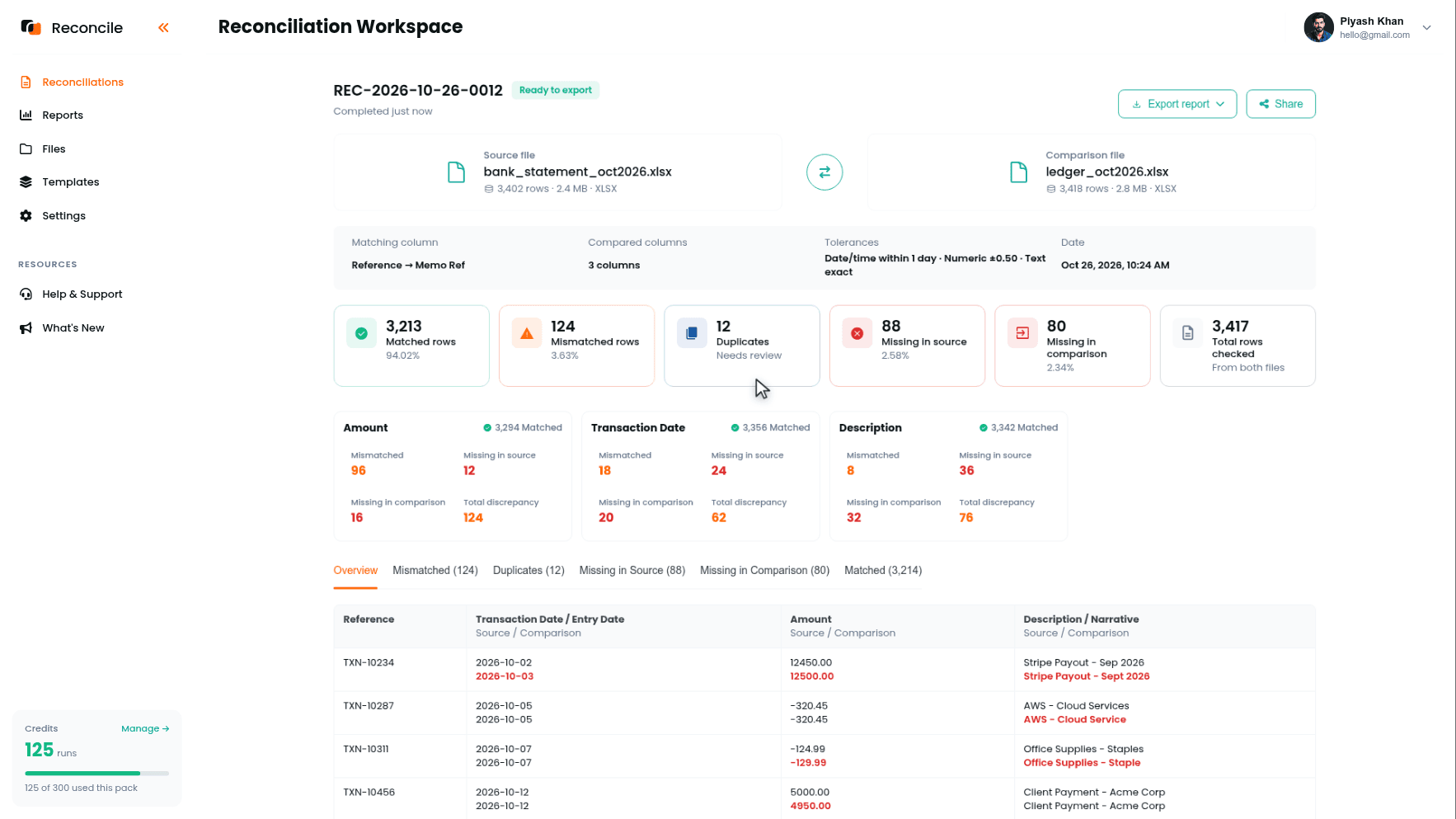Image resolution: width=1456 pixels, height=819 pixels.
Task: Click mismatched date 2026-10-03
Action: pyautogui.click(x=505, y=676)
